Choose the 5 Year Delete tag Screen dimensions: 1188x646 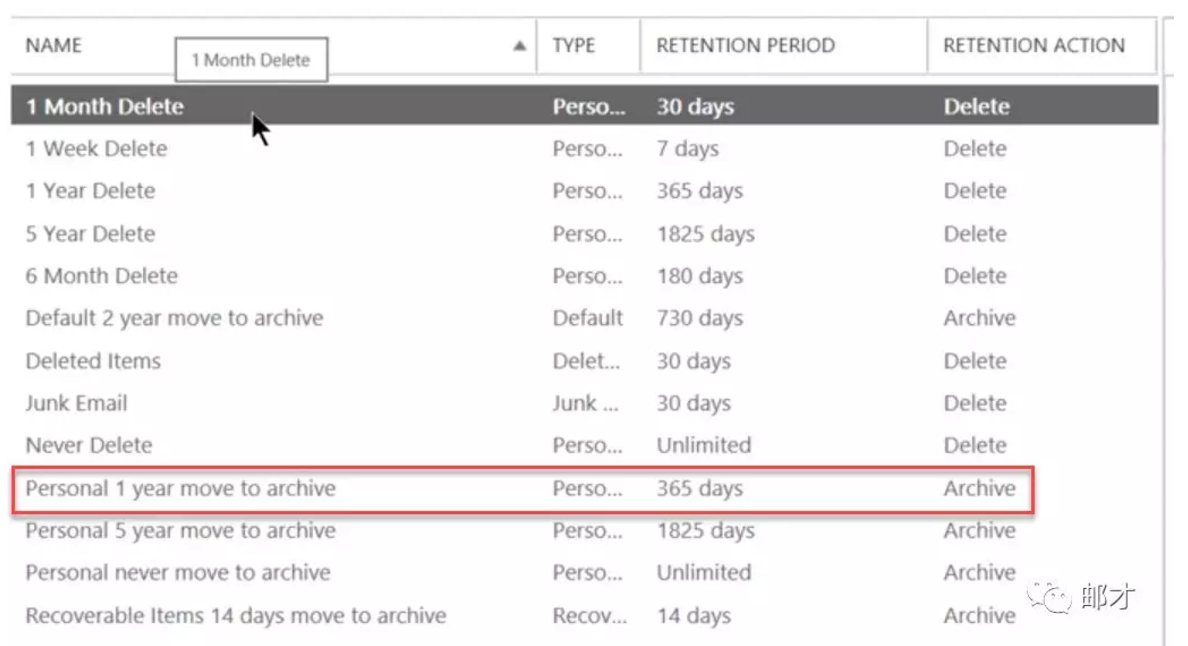click(91, 234)
